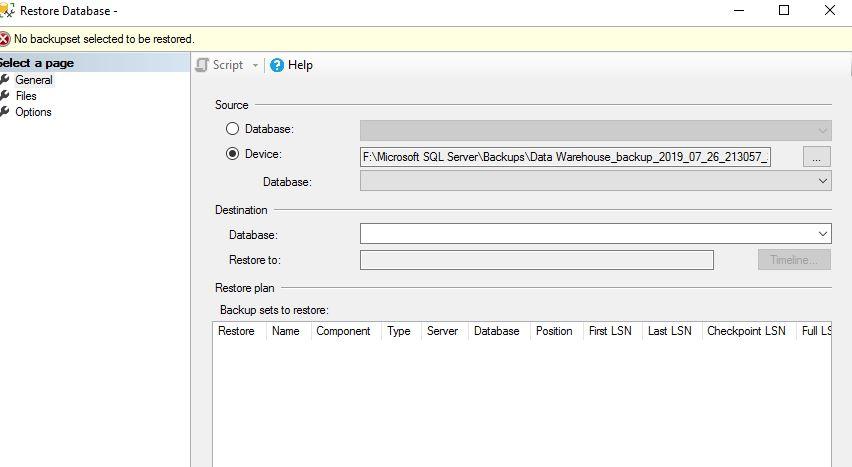
Task: Maximize the Restore Database window
Action: (784, 10)
